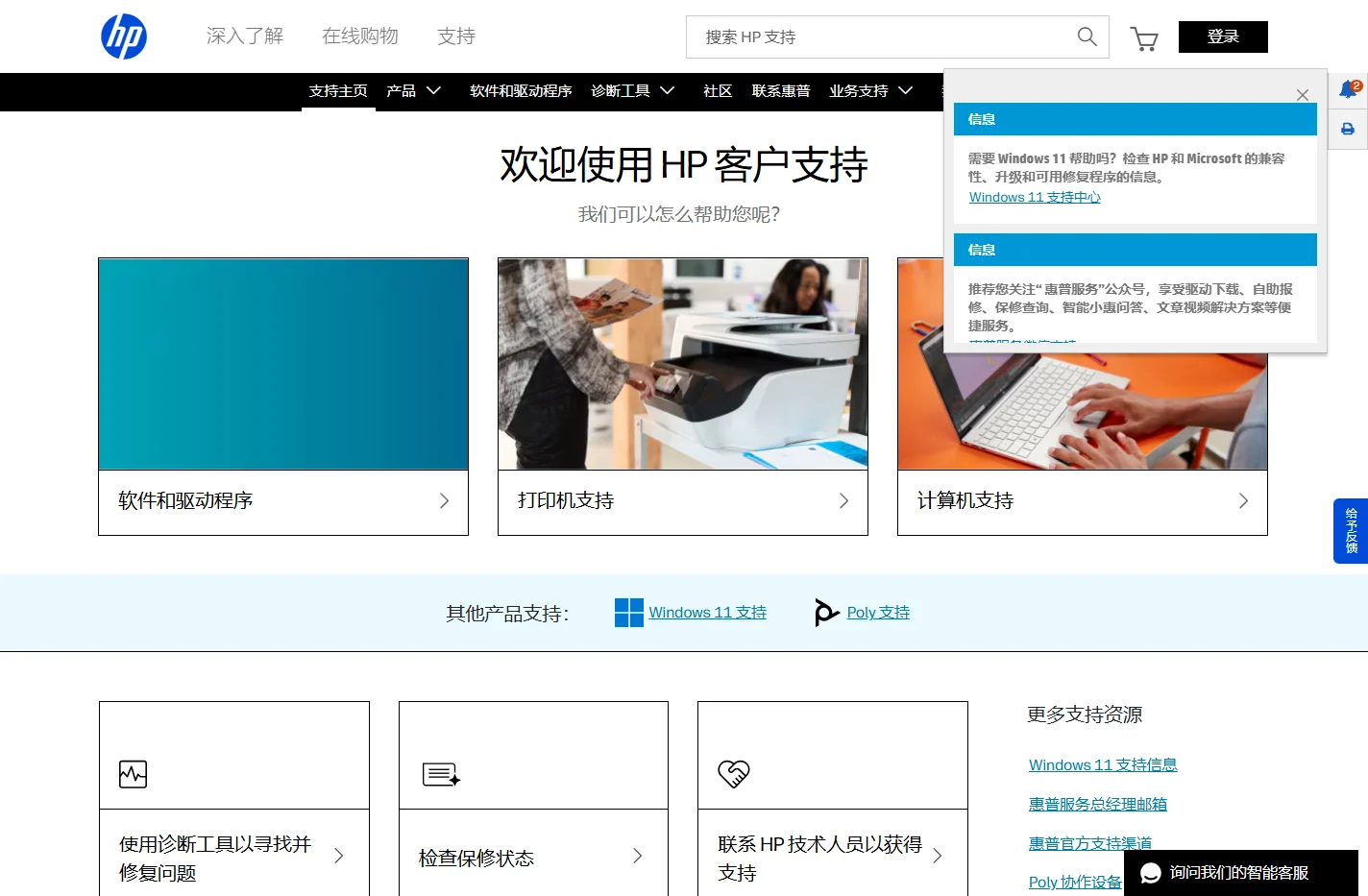Click the search magnifier icon
Screen dimensions: 1368x896
(1087, 36)
